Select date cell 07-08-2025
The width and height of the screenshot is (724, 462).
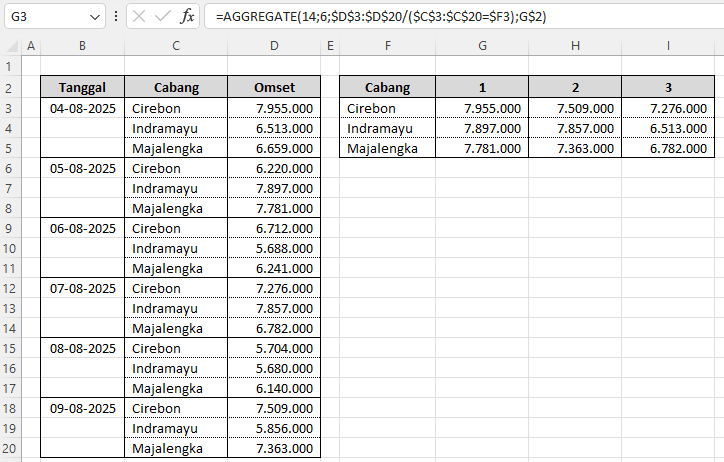point(83,288)
